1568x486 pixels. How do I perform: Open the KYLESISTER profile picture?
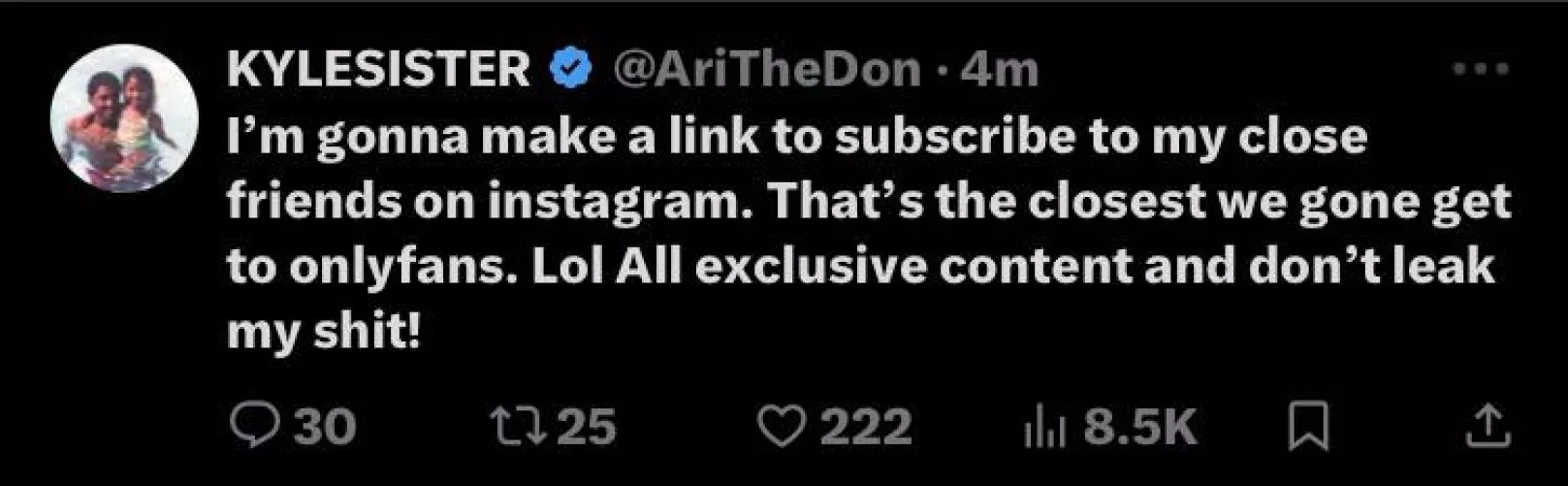(124, 118)
